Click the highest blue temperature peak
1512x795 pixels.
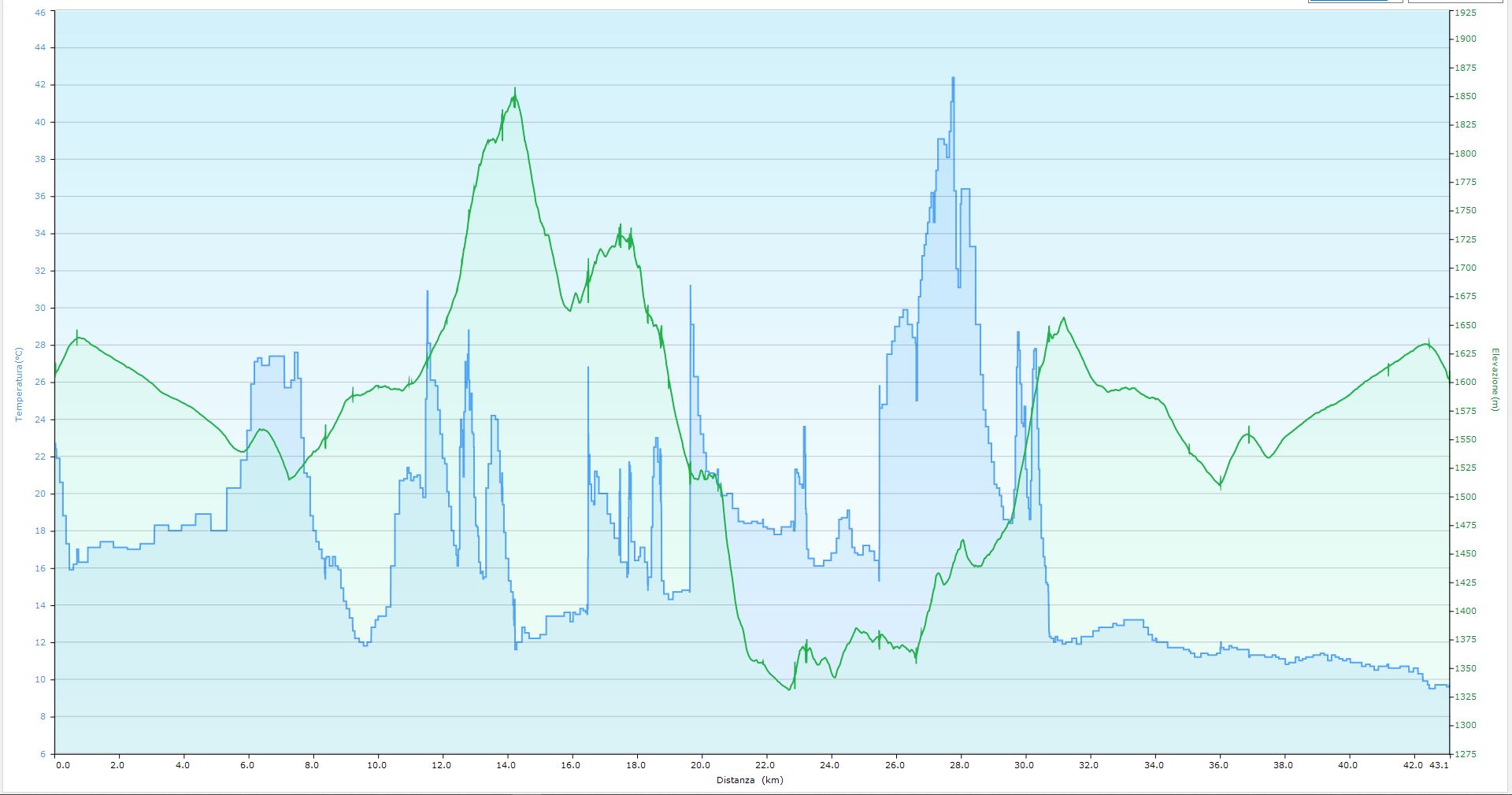point(953,79)
